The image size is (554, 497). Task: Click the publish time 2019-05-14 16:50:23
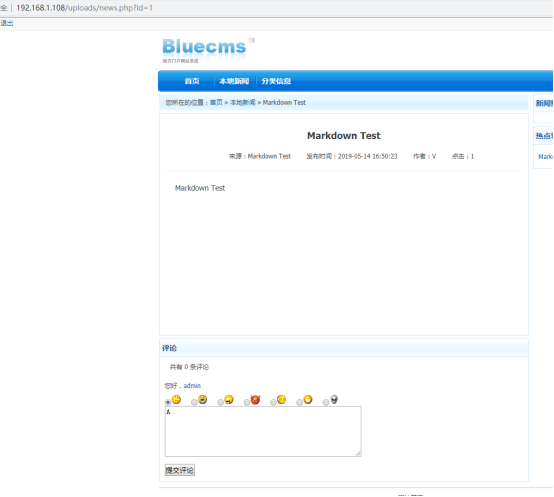pyautogui.click(x=352, y=156)
